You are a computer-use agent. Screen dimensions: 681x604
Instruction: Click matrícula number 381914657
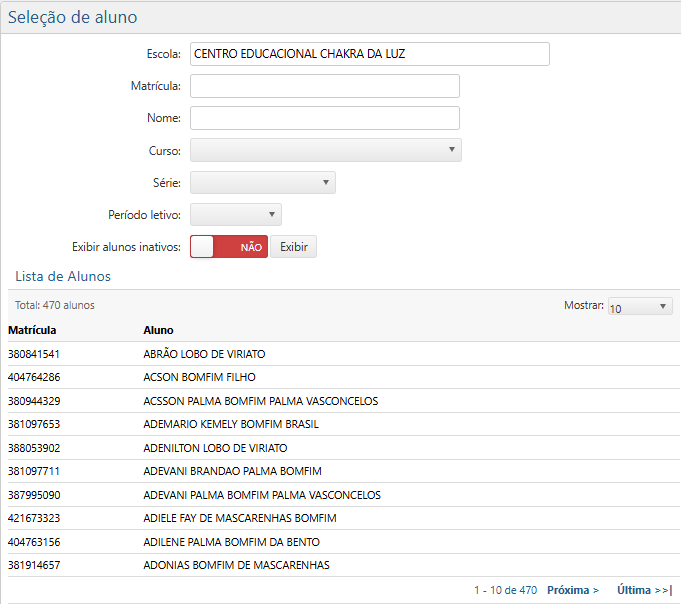tap(34, 565)
